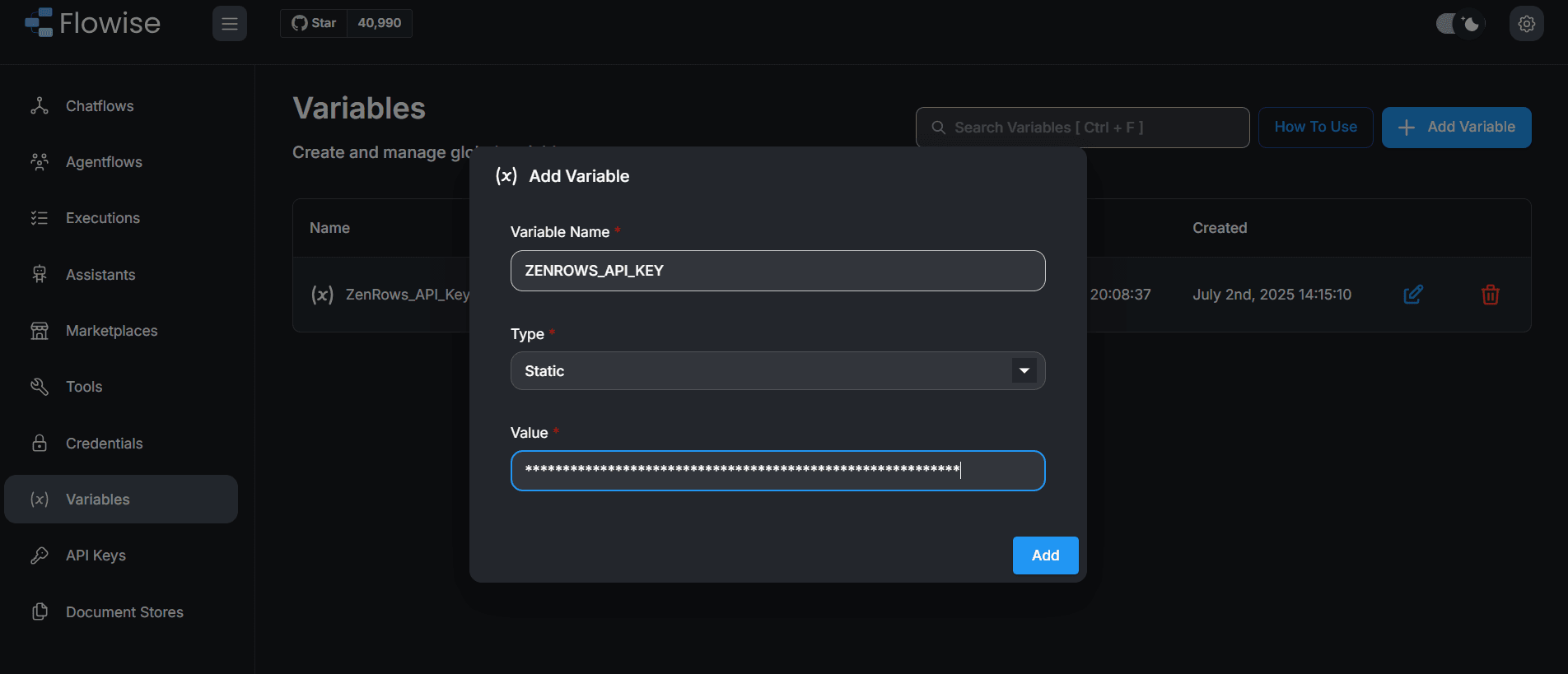This screenshot has width=1568, height=674.
Task: Click the (x) icon in dialog title
Action: pos(506,176)
